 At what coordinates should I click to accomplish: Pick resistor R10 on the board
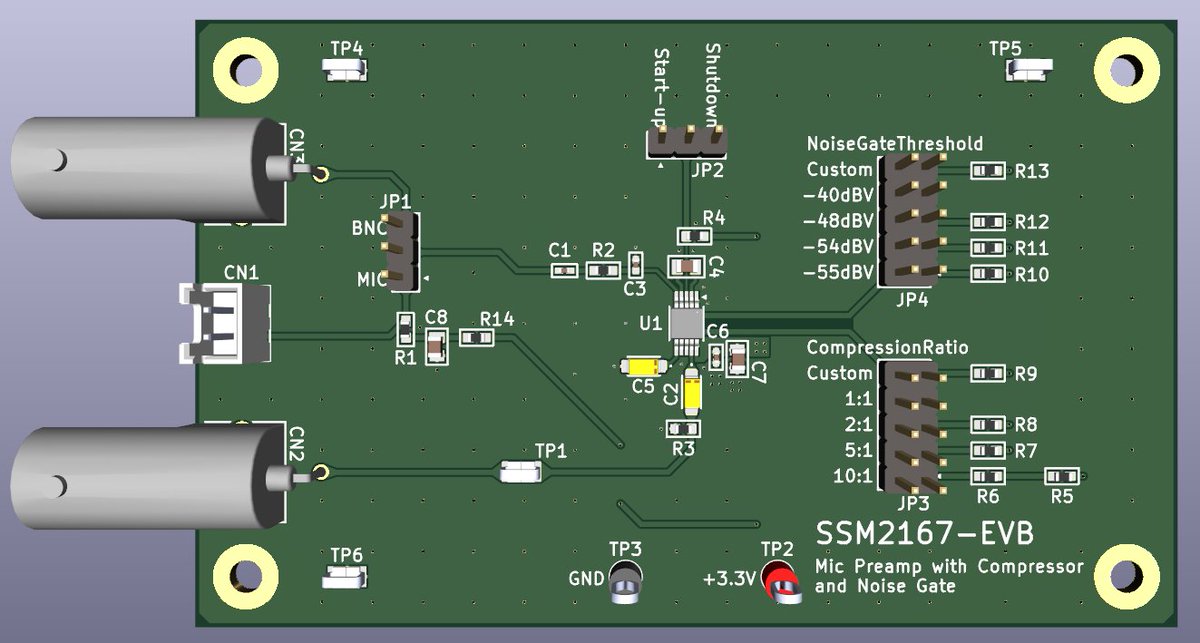tap(987, 274)
